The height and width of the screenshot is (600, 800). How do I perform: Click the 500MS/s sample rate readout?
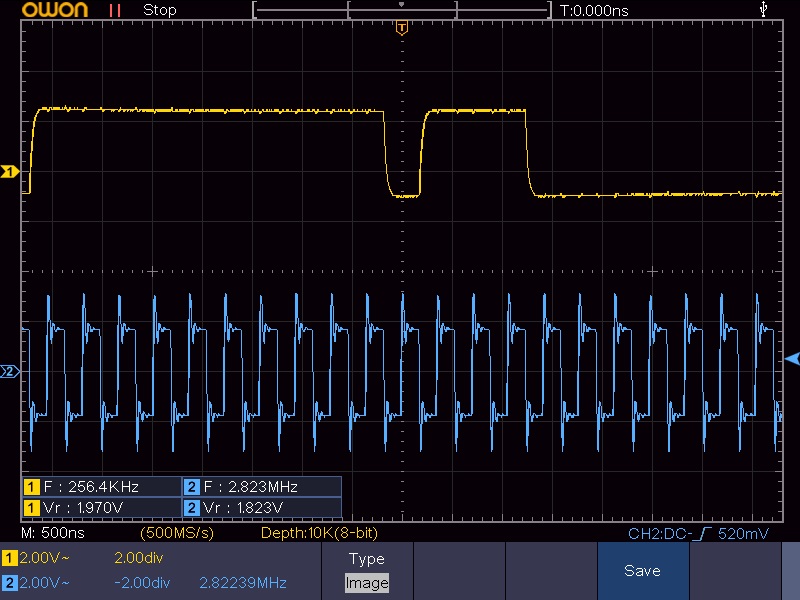click(x=177, y=533)
